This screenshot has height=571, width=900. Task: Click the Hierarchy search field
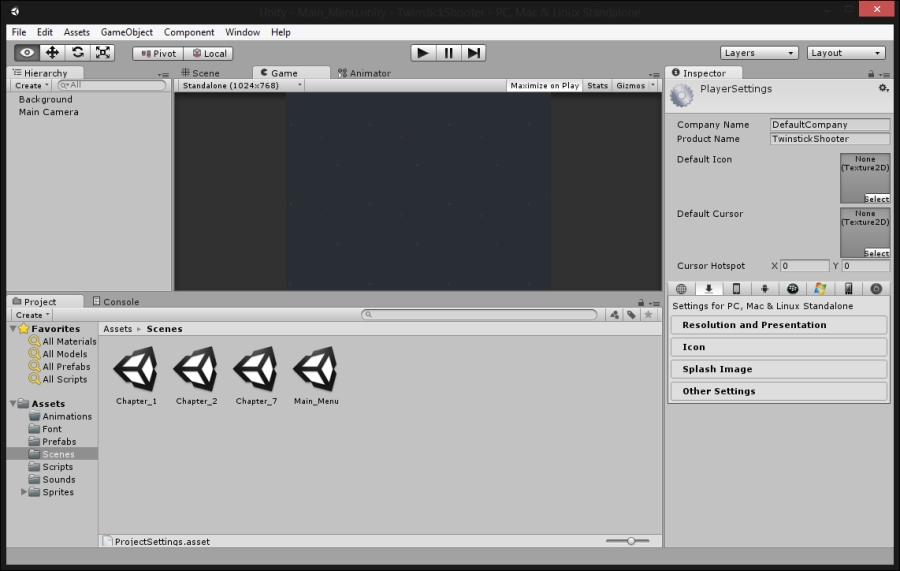click(112, 85)
